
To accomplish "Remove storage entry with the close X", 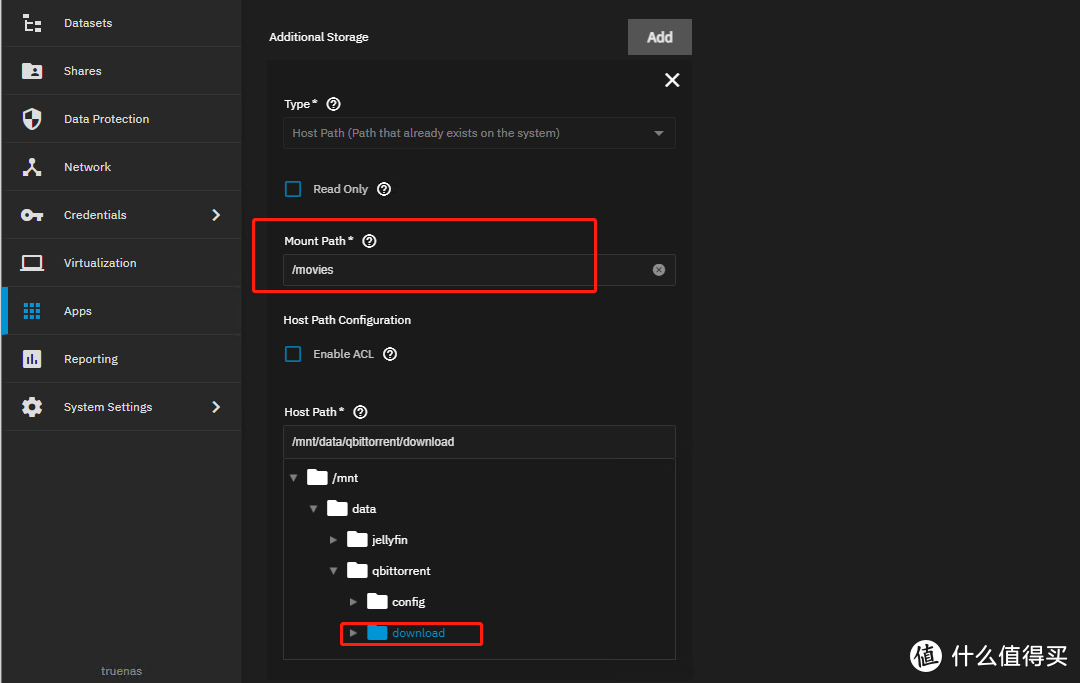I will coord(672,80).
